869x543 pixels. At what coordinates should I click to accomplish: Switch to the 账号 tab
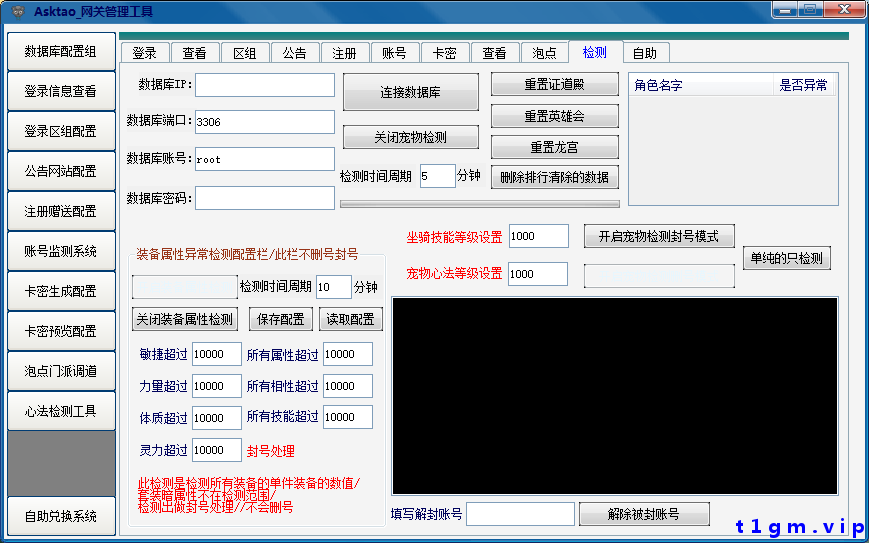click(395, 53)
